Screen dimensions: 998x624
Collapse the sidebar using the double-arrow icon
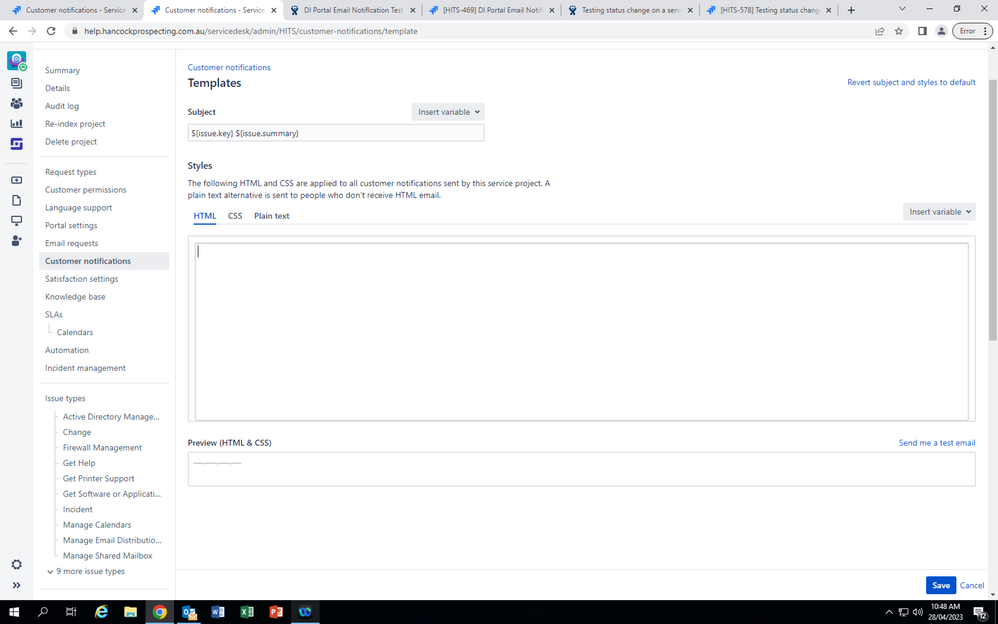pyautogui.click(x=16, y=585)
